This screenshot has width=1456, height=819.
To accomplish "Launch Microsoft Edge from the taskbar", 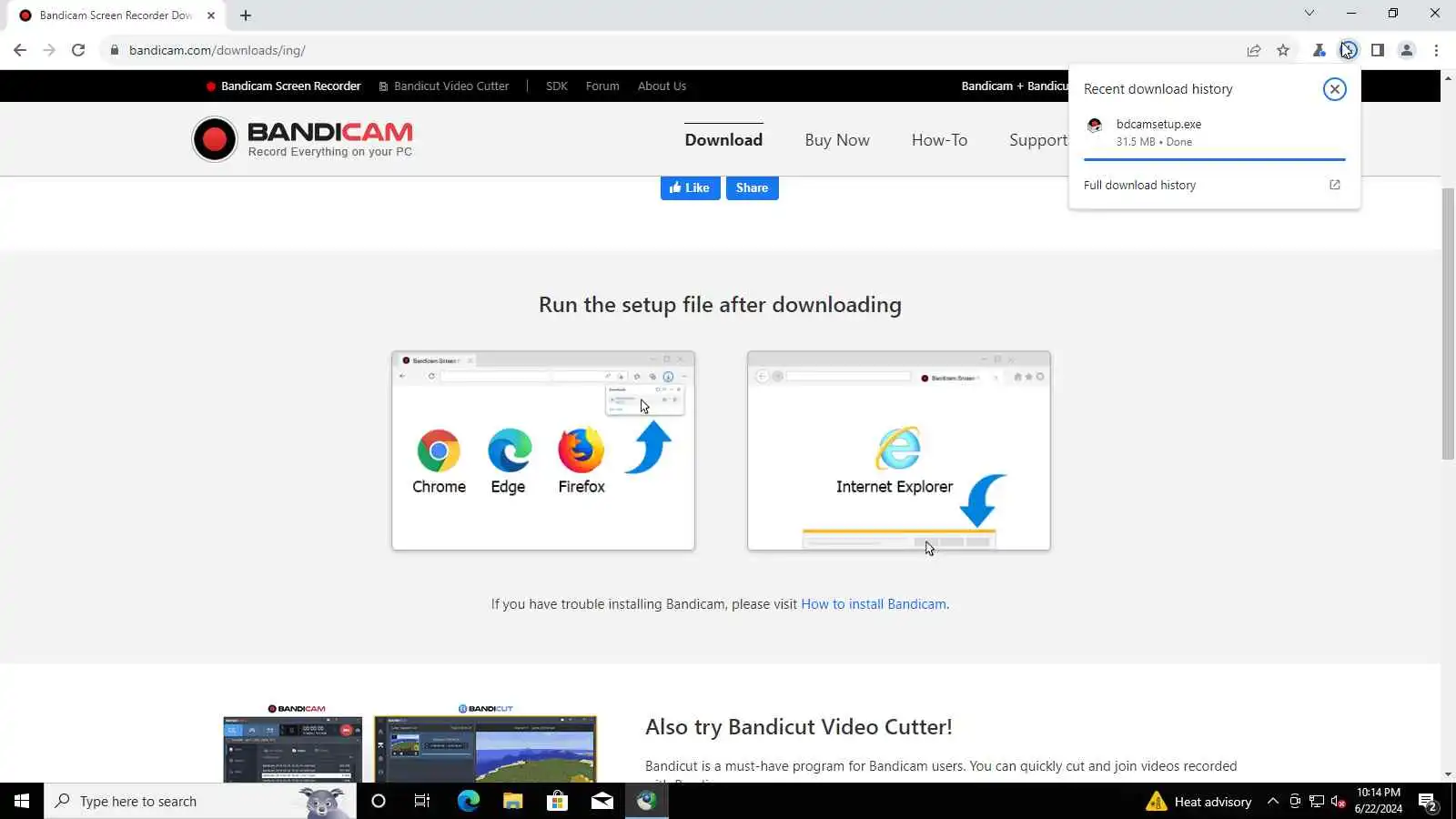I will [x=469, y=801].
